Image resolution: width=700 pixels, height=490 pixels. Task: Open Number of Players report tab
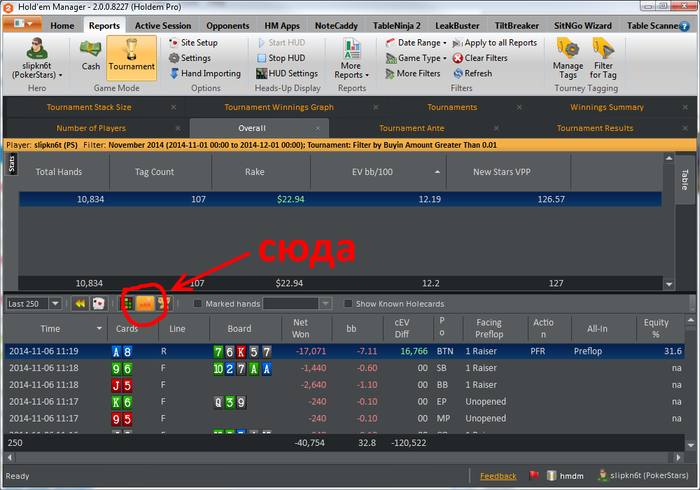(x=91, y=128)
